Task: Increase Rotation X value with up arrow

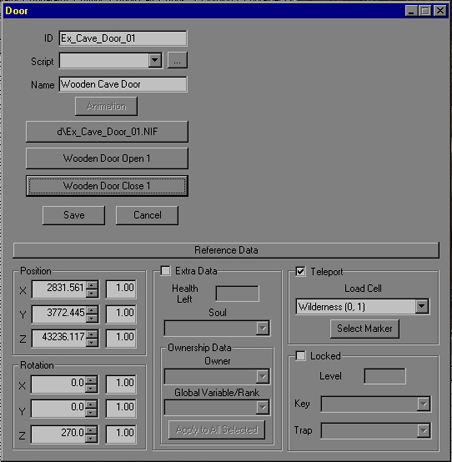Action: point(91,380)
